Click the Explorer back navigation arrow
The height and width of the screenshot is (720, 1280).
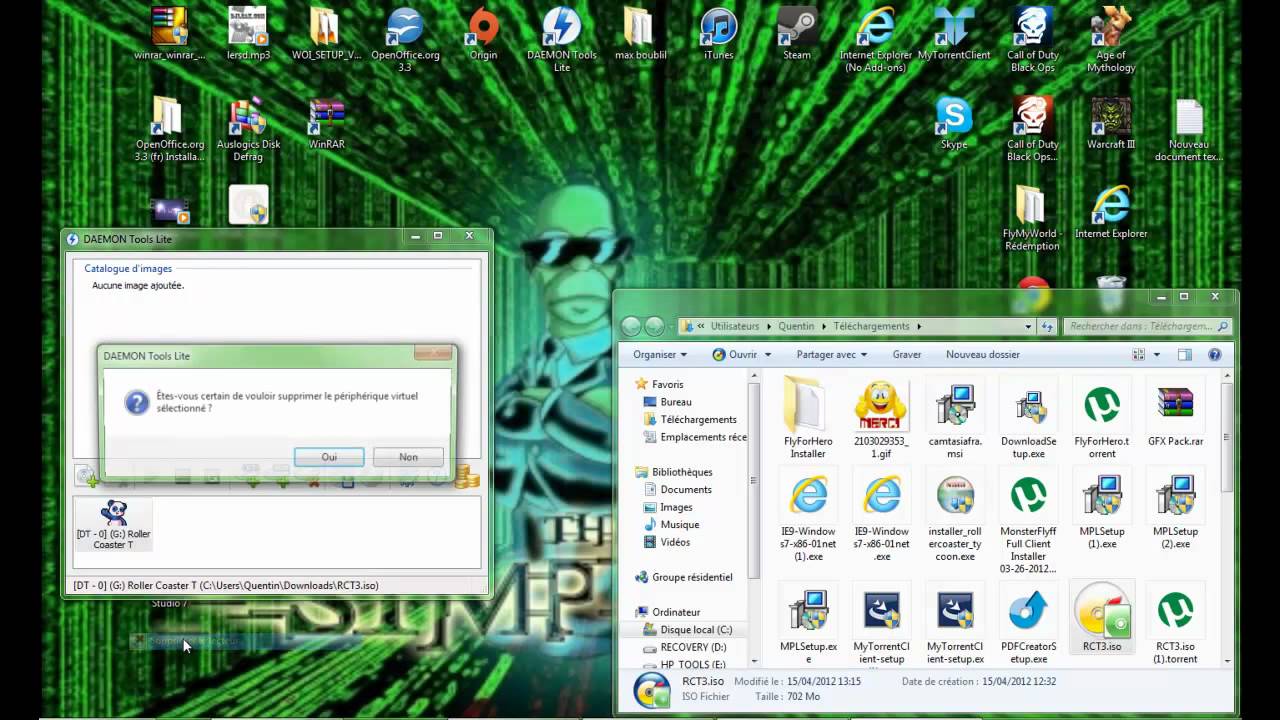[631, 326]
